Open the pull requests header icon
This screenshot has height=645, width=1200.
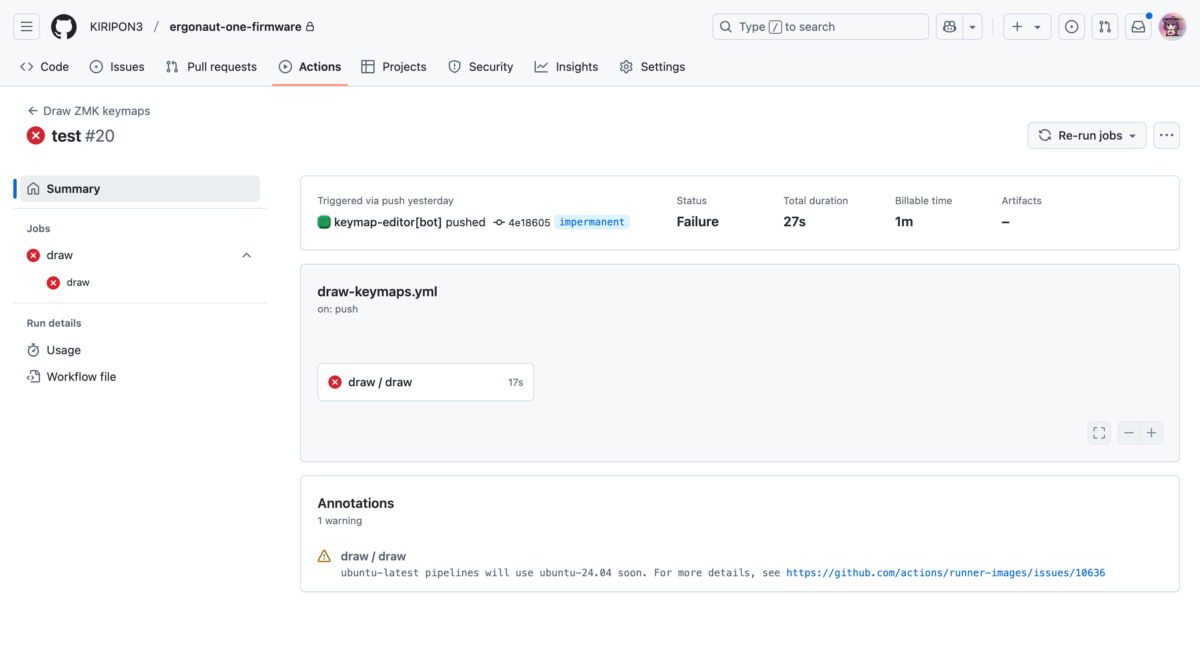pos(1105,27)
